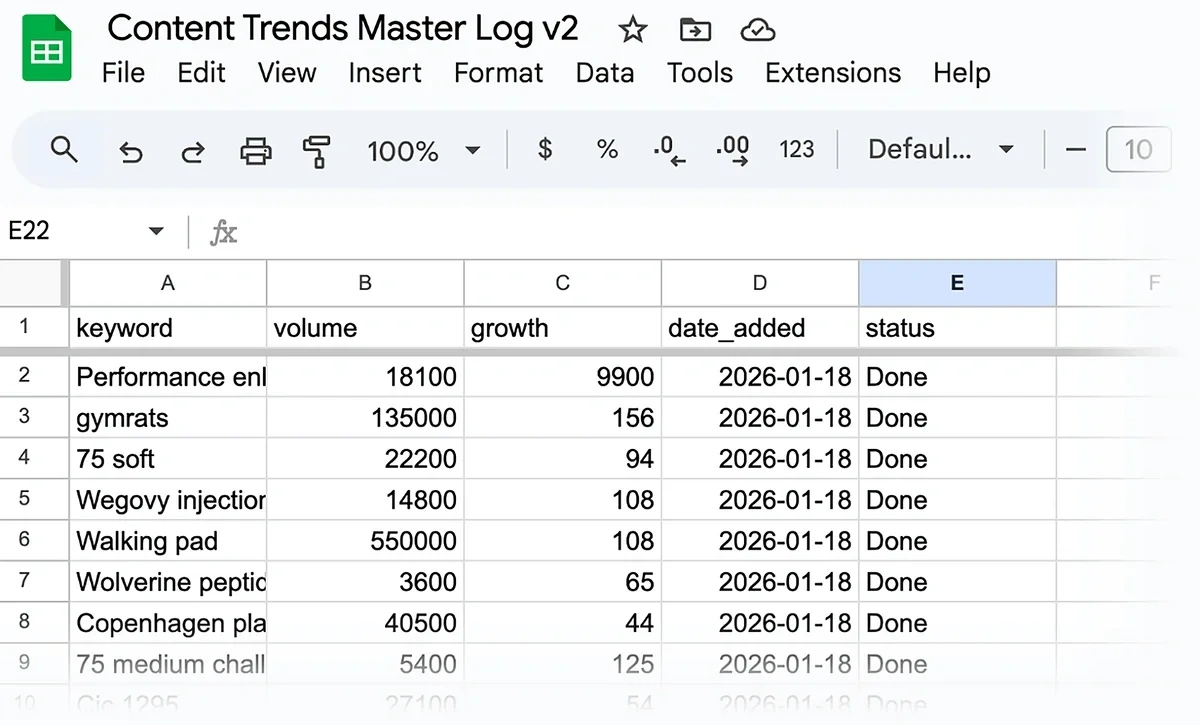Redo the last action
The width and height of the screenshot is (1200, 725).
(x=193, y=148)
